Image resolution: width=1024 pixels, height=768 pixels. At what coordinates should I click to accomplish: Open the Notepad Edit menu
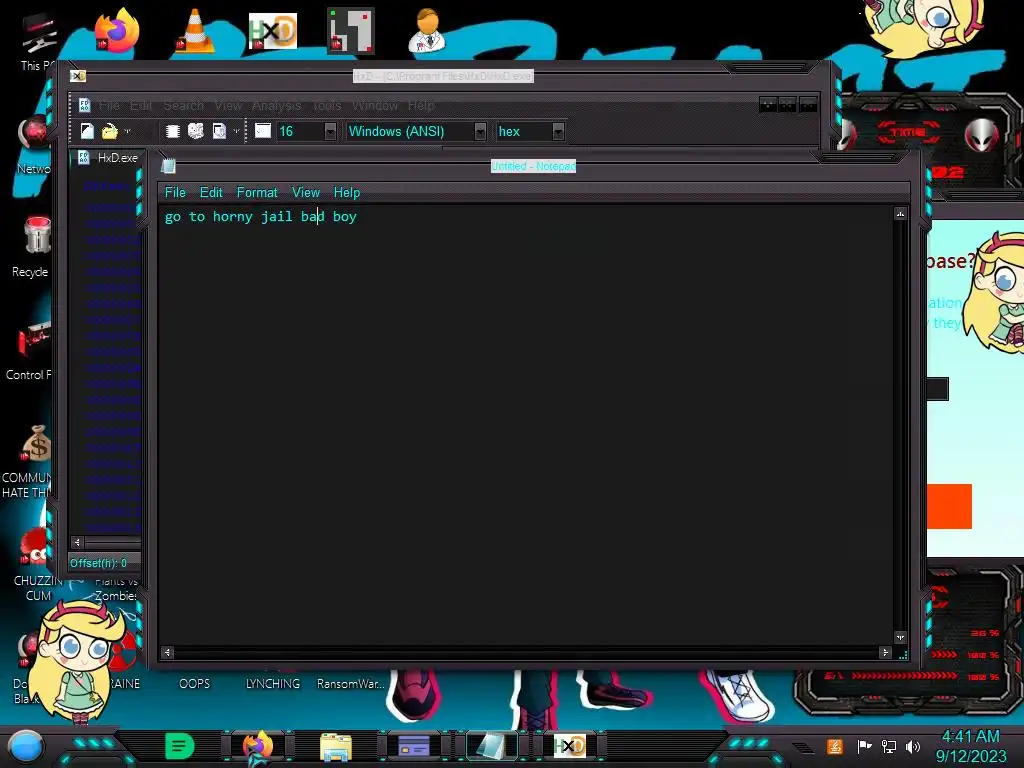[x=211, y=193]
